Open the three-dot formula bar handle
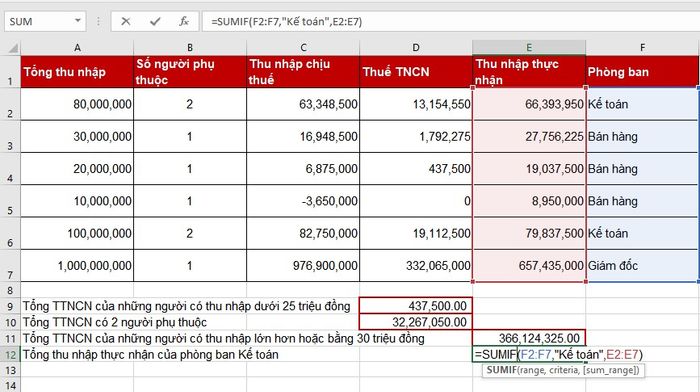Screen dimensions: 700x392 coord(99,21)
